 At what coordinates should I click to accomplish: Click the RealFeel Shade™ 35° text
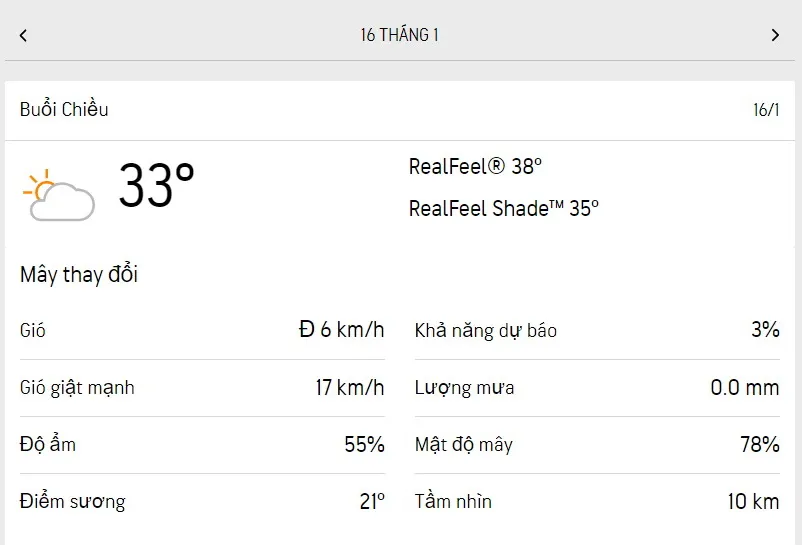click(x=503, y=209)
